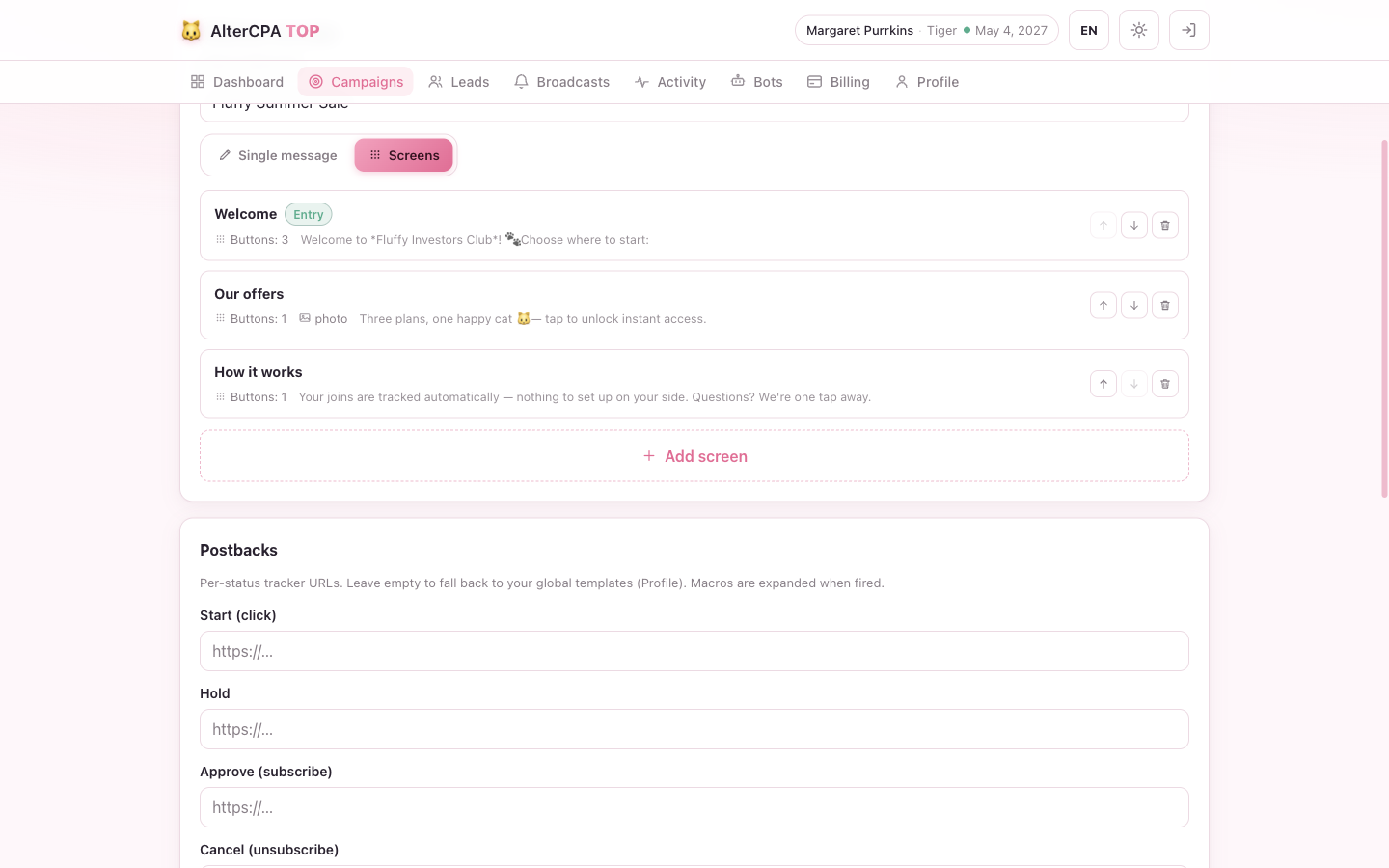This screenshot has width=1389, height=868.
Task: Click the Postbacks section heading
Action: coord(238,550)
